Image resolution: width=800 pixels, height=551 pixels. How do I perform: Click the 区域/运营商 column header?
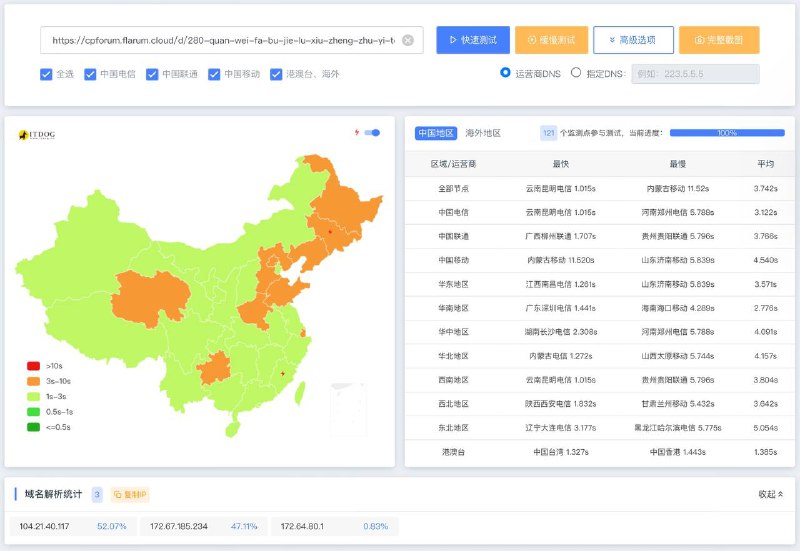click(453, 164)
